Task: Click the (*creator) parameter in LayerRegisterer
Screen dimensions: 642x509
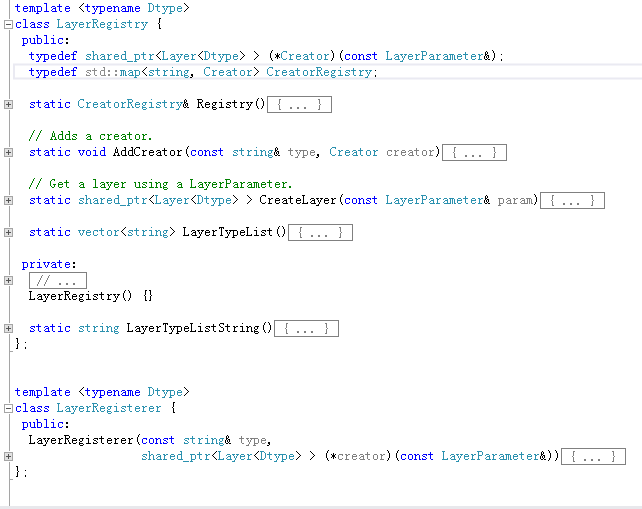Action: [358, 456]
